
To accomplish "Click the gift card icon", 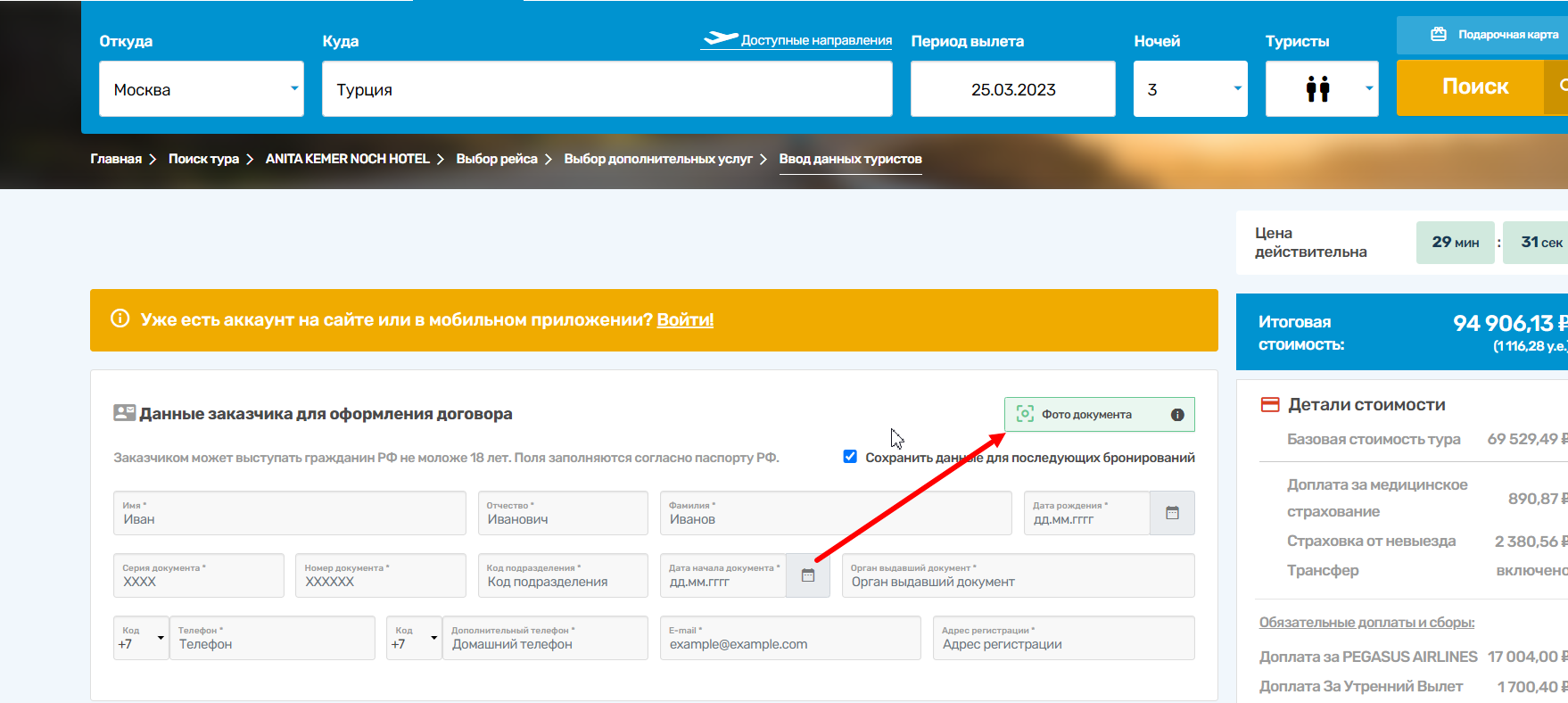I will tap(1439, 34).
